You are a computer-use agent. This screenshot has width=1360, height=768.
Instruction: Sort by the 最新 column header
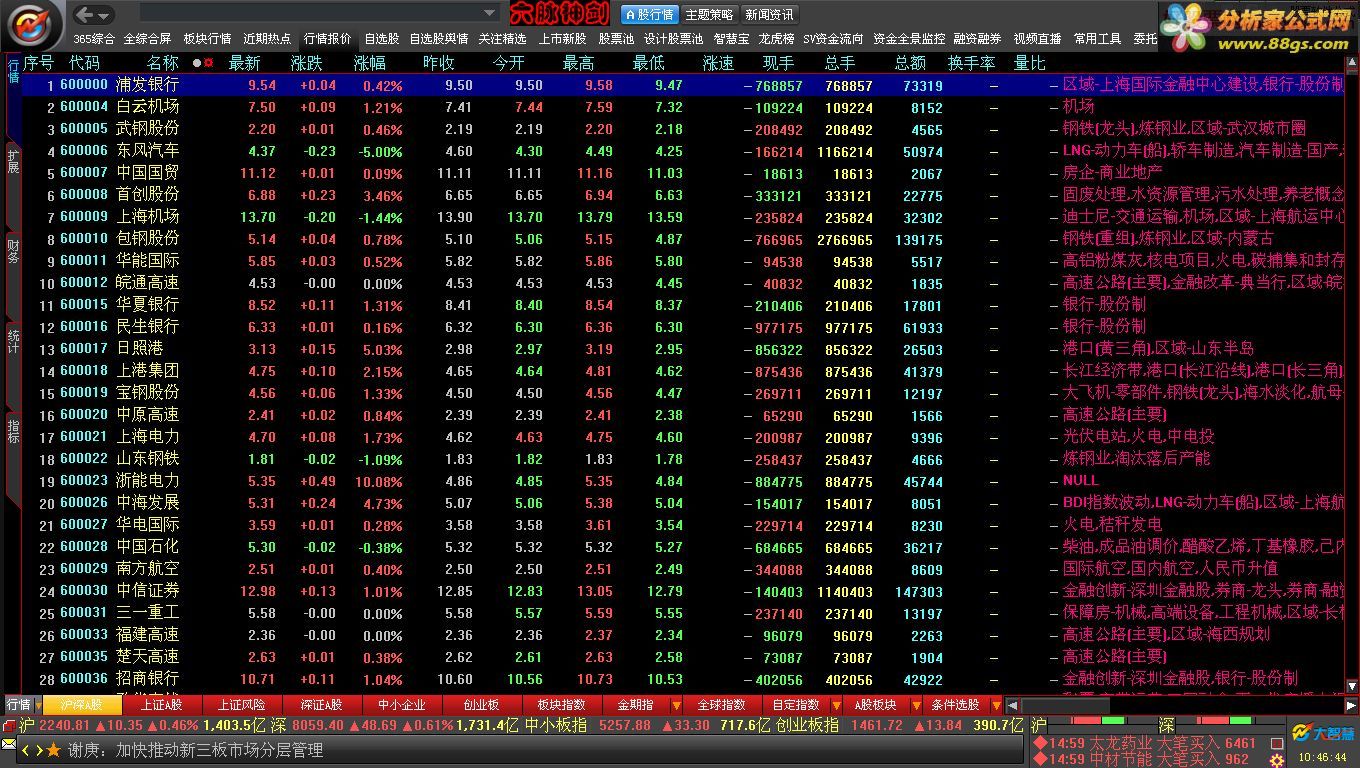click(x=244, y=63)
